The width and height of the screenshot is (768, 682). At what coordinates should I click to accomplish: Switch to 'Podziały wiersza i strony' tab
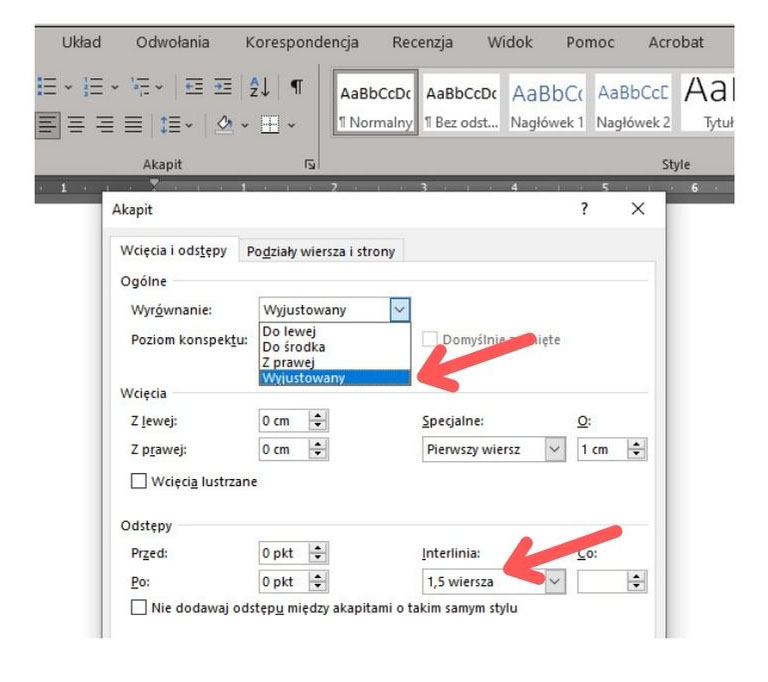tap(320, 252)
